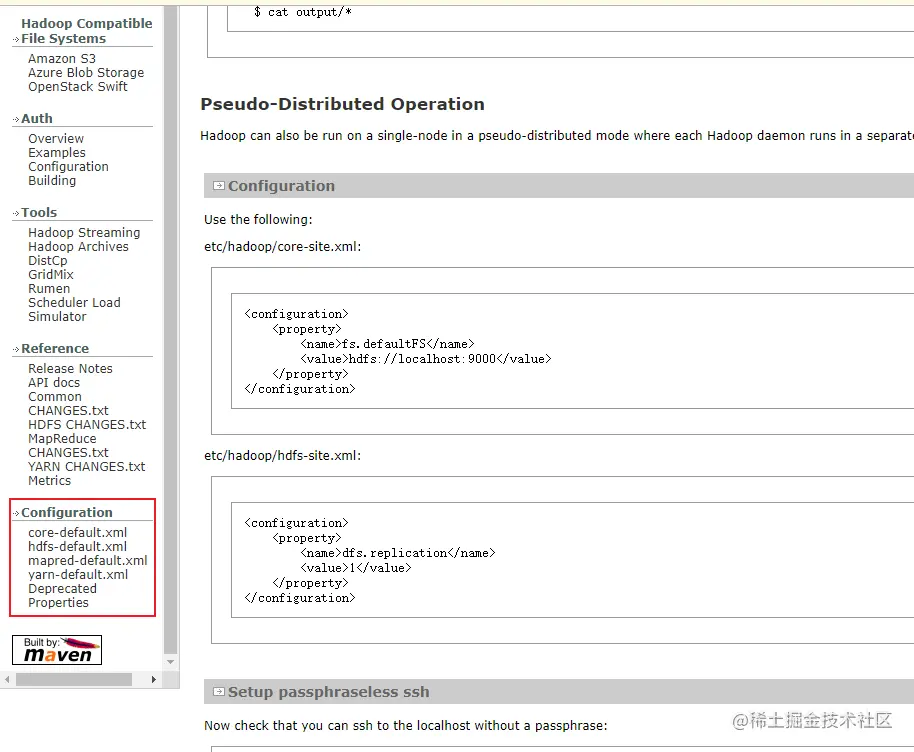The height and width of the screenshot is (752, 914).
Task: Open core-default.xml configuration reference
Action: [x=78, y=532]
